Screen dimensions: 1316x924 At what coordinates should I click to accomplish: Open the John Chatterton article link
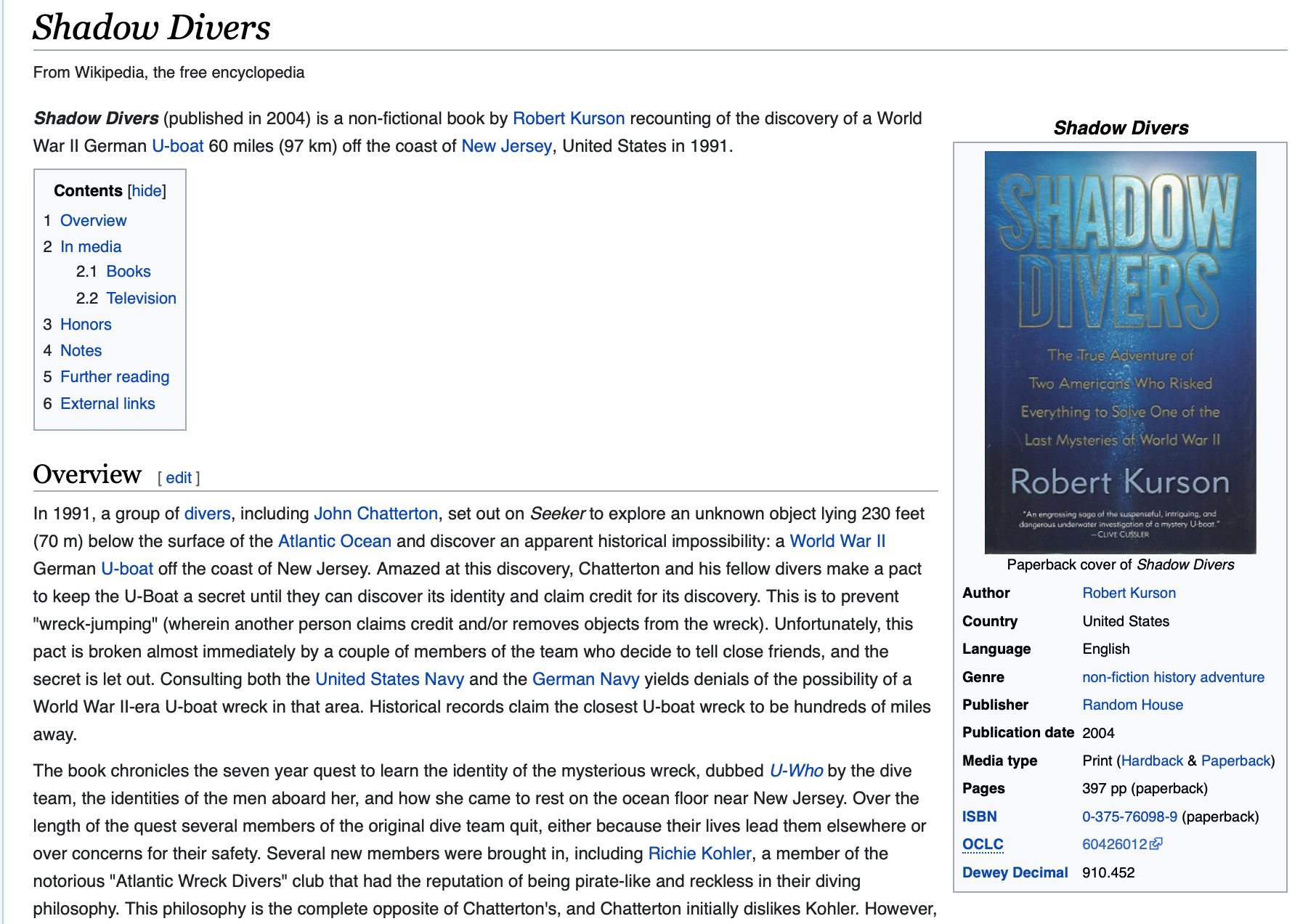point(375,514)
